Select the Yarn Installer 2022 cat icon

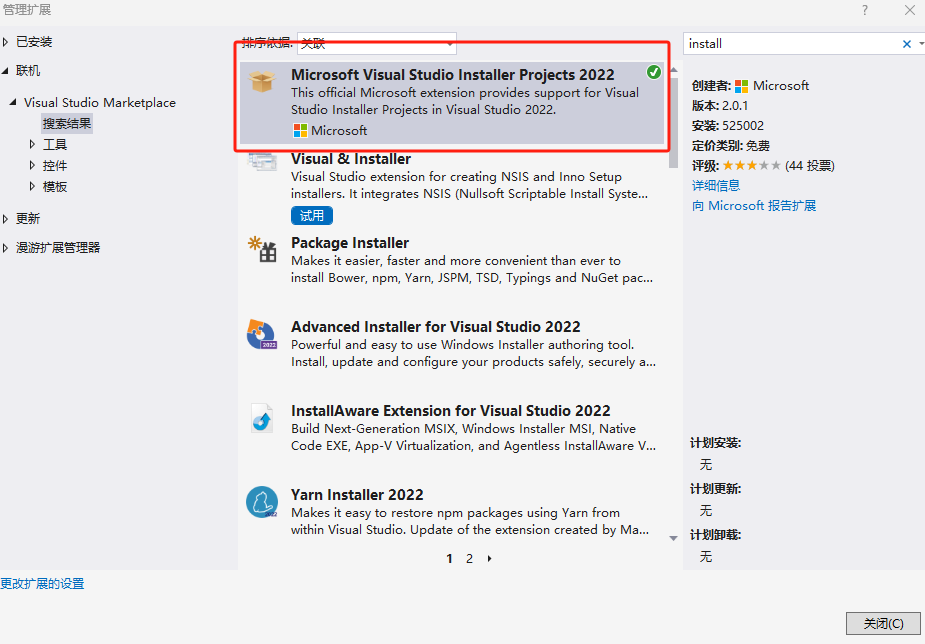coord(262,503)
